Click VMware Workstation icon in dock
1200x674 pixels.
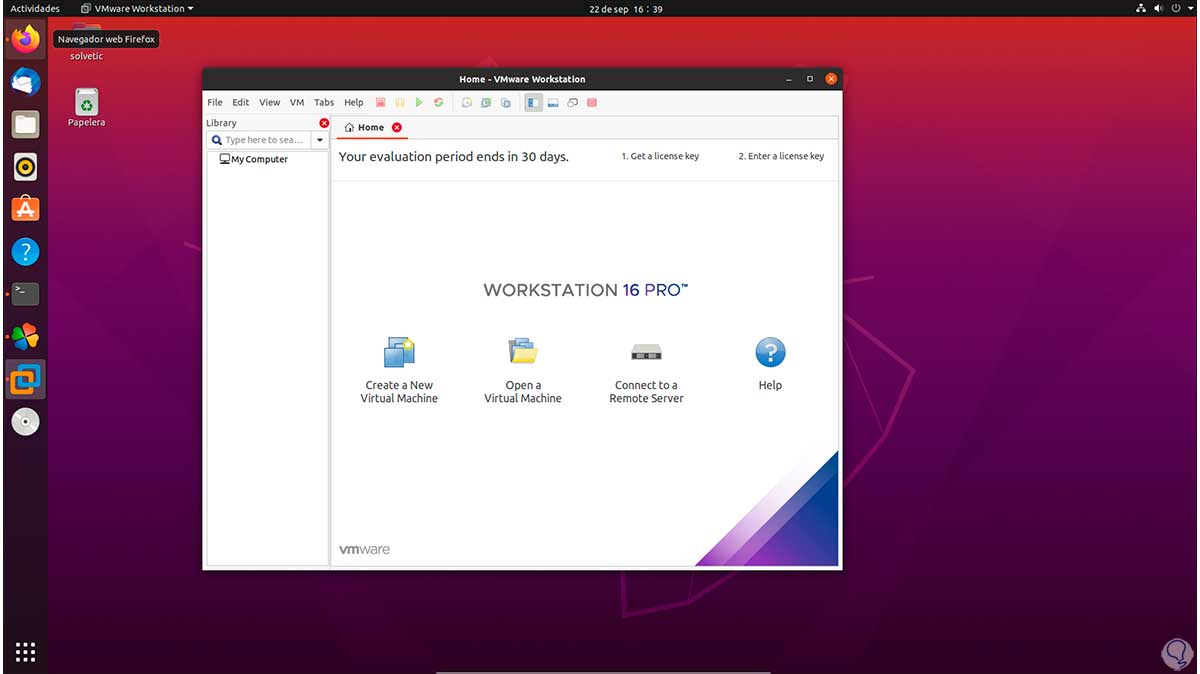pos(25,379)
